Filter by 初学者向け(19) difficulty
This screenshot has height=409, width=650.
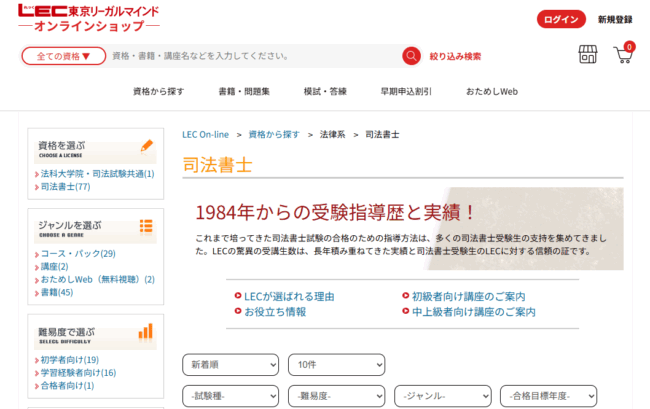click(70, 360)
